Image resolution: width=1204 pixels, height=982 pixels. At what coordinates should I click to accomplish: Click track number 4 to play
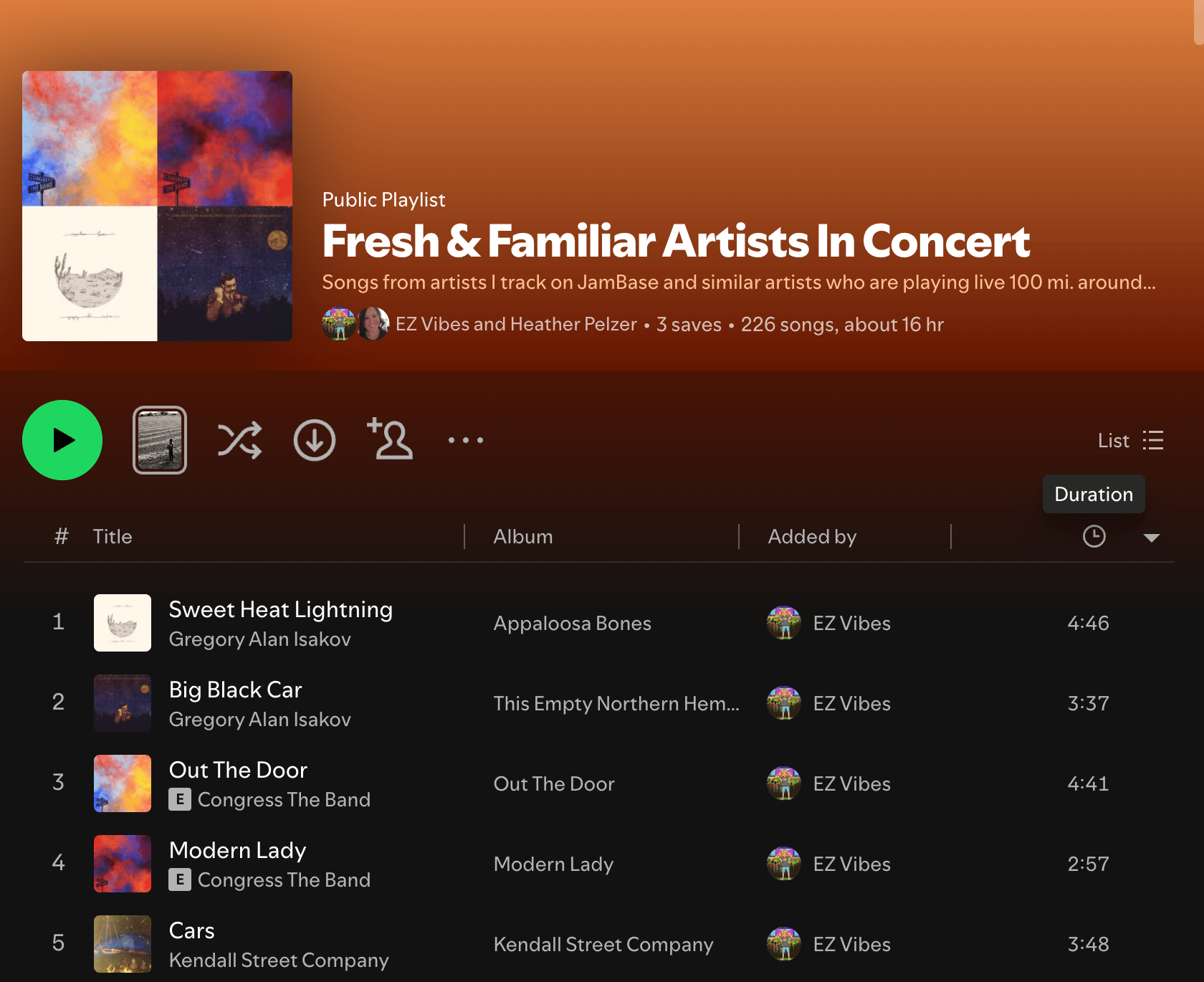(59, 862)
